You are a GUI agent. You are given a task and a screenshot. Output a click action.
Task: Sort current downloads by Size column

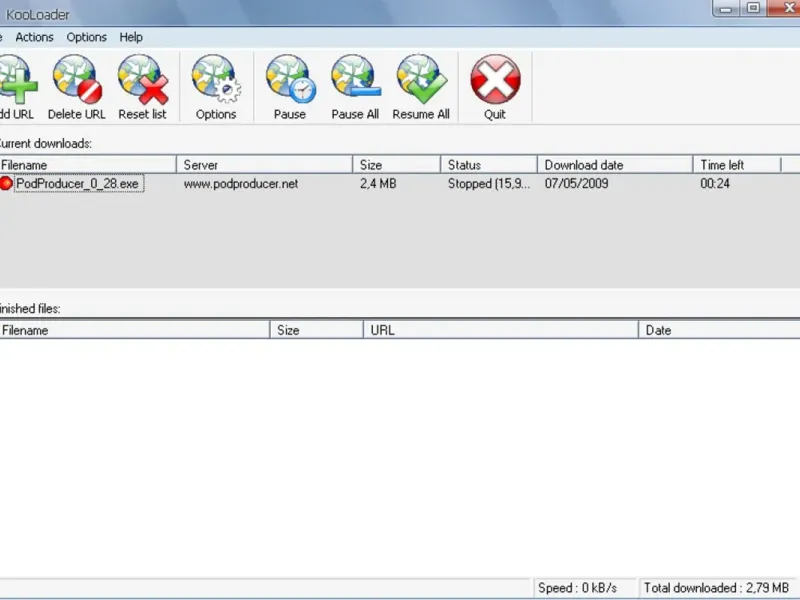tap(396, 165)
